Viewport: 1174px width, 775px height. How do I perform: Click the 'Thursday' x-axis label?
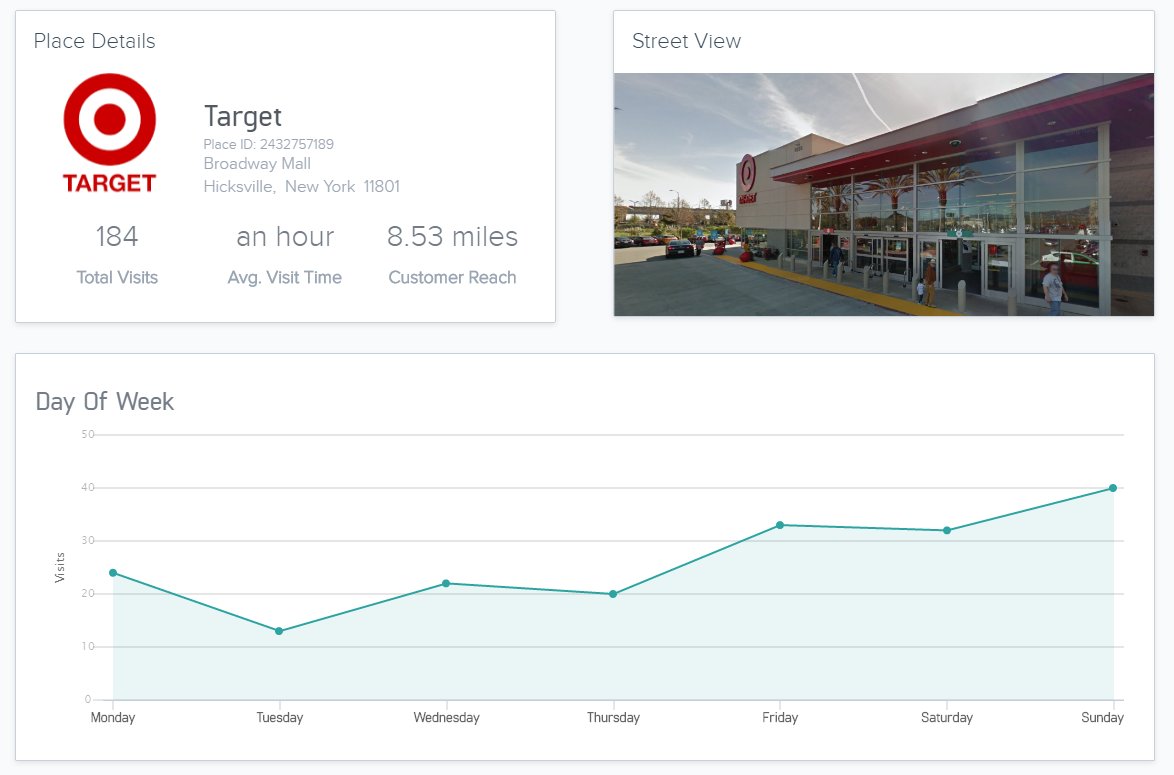click(613, 717)
